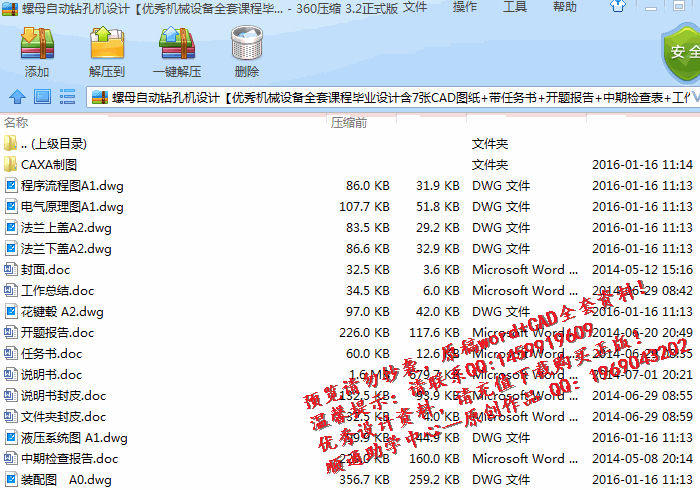Click the 107.7 KB size of 电气原理图A1.dwg
This screenshot has height=490, width=700.
(364, 207)
